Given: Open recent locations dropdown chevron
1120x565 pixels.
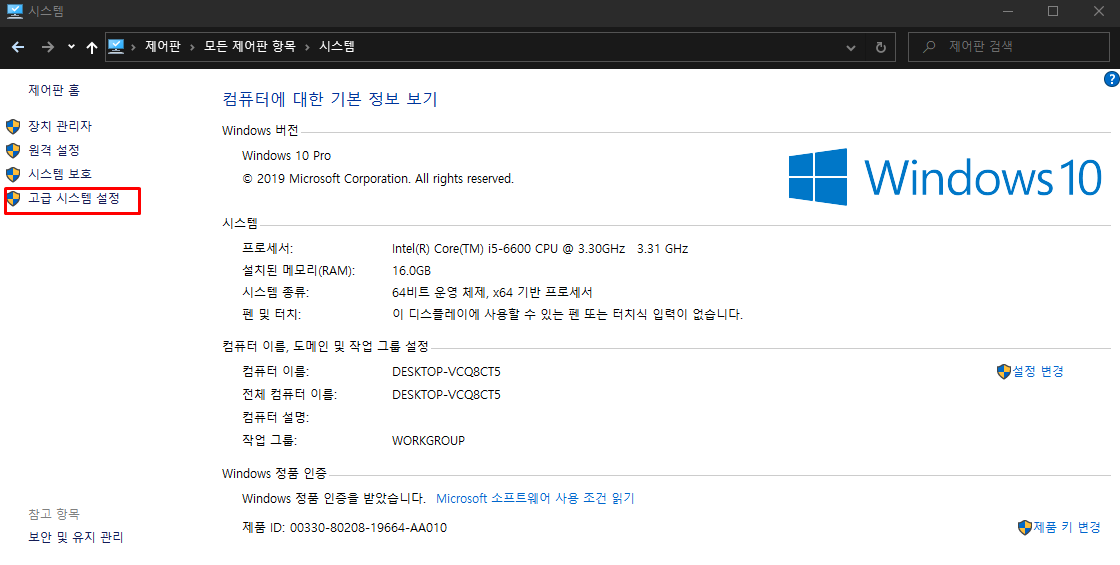Looking at the screenshot, I should click(71, 47).
